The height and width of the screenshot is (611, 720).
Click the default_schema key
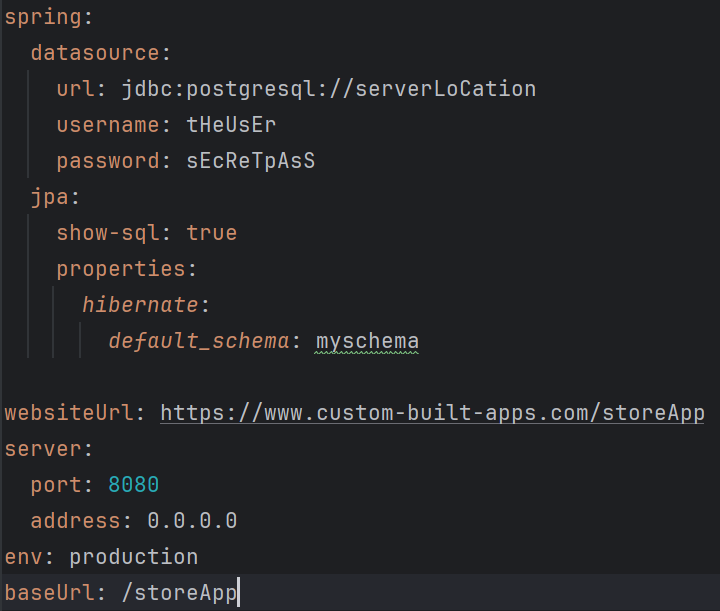tap(198, 341)
